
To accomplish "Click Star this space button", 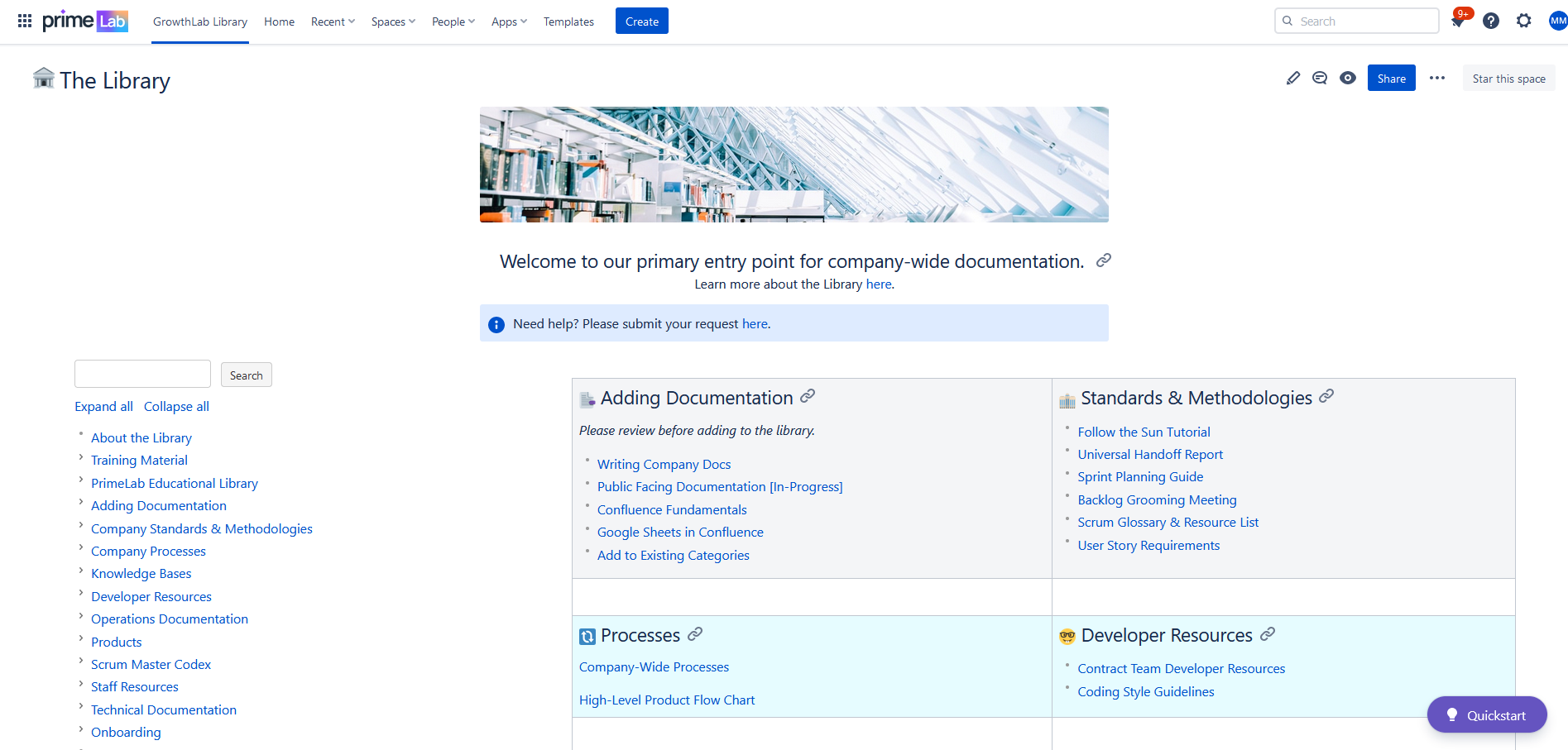I will click(x=1509, y=78).
